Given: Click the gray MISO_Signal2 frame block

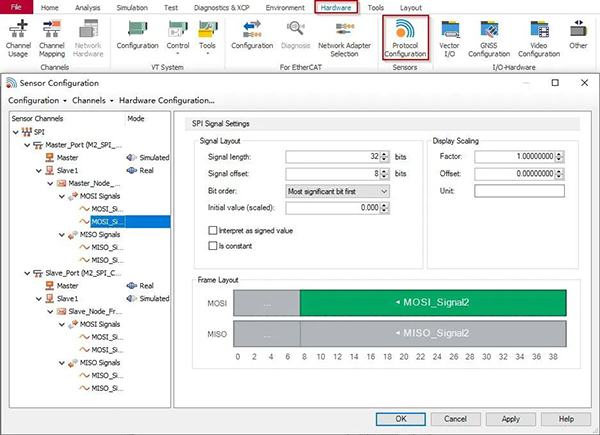Looking at the screenshot, I should pyautogui.click(x=433, y=334).
